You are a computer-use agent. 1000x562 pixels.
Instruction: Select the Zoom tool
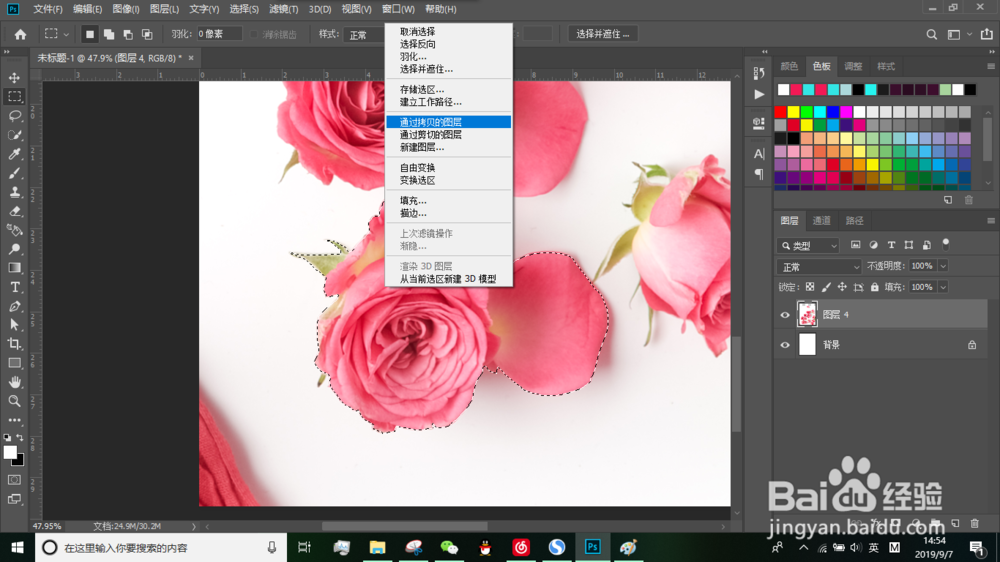point(14,401)
